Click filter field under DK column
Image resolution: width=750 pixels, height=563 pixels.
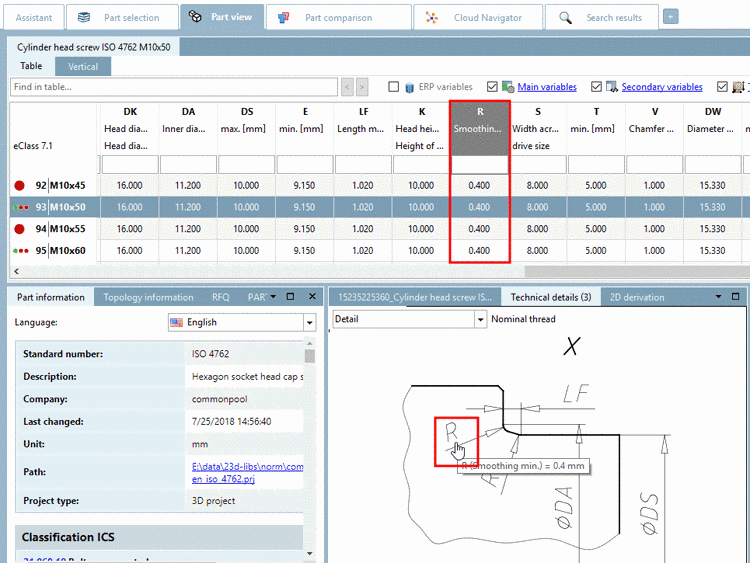(x=130, y=165)
